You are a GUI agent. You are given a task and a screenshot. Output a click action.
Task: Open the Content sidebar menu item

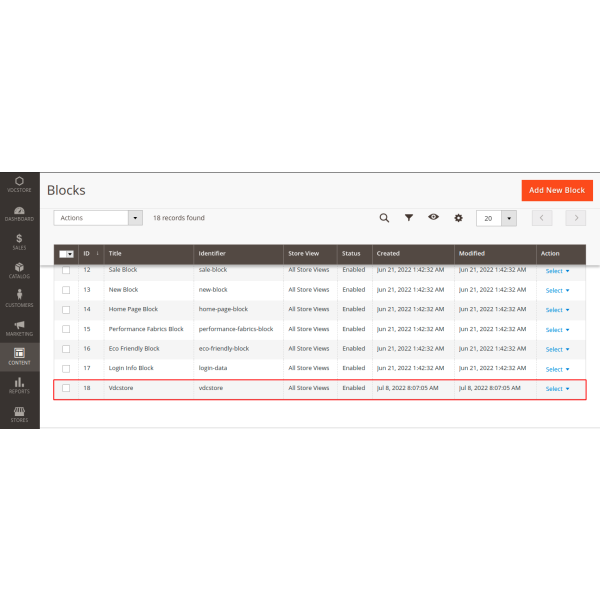click(19, 357)
